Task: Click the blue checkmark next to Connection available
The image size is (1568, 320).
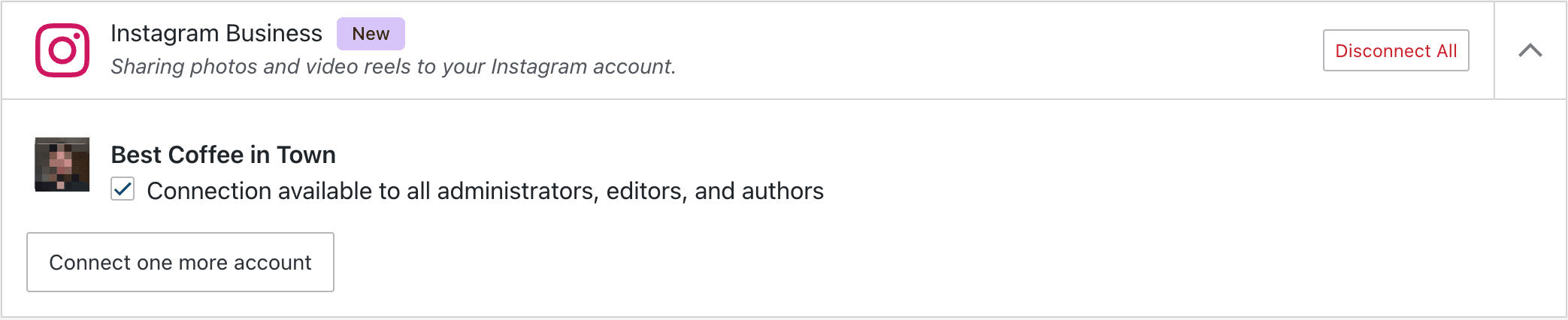Action: coord(123,189)
